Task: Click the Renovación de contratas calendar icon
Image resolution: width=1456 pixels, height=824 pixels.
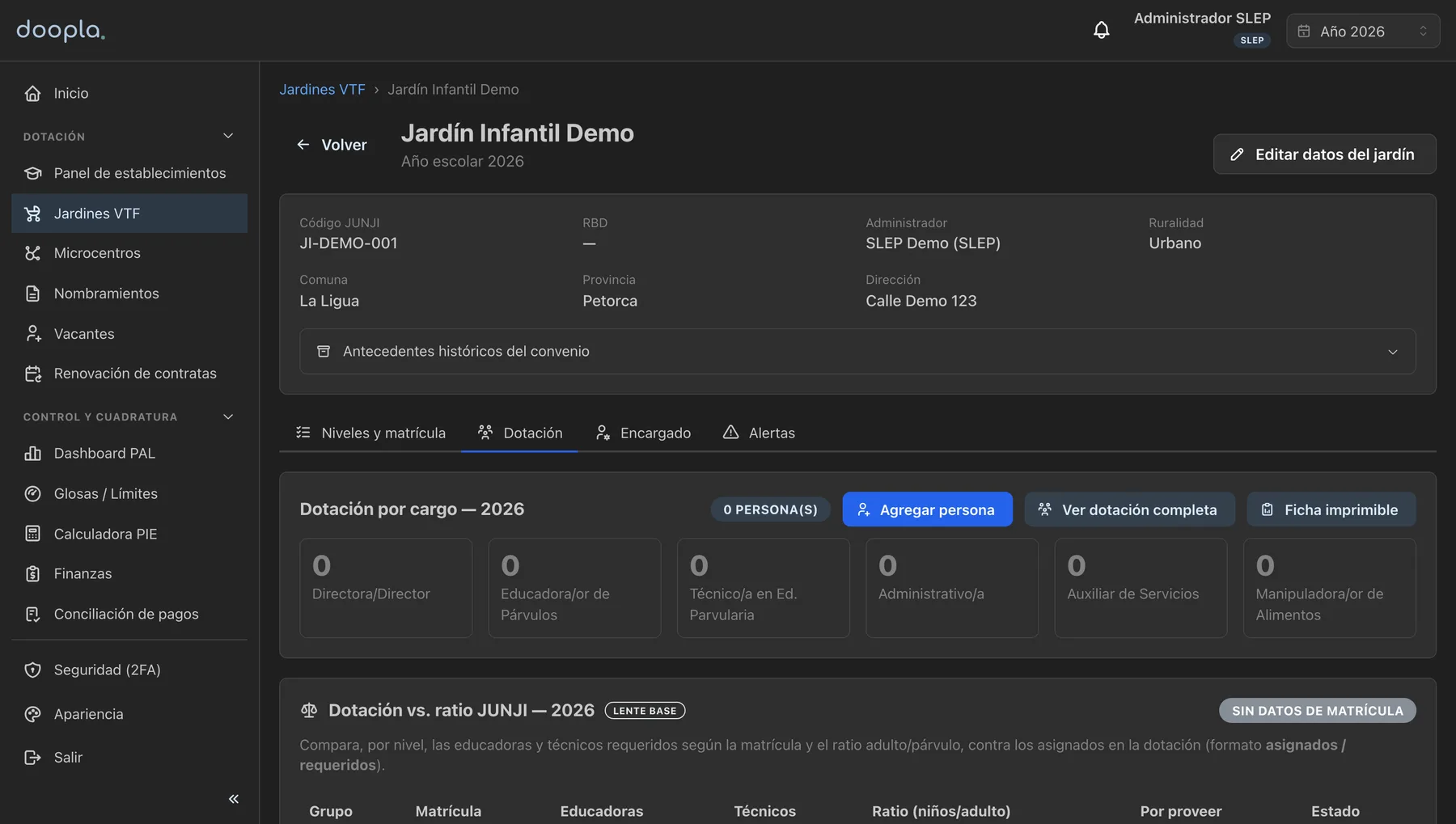Action: click(x=32, y=374)
